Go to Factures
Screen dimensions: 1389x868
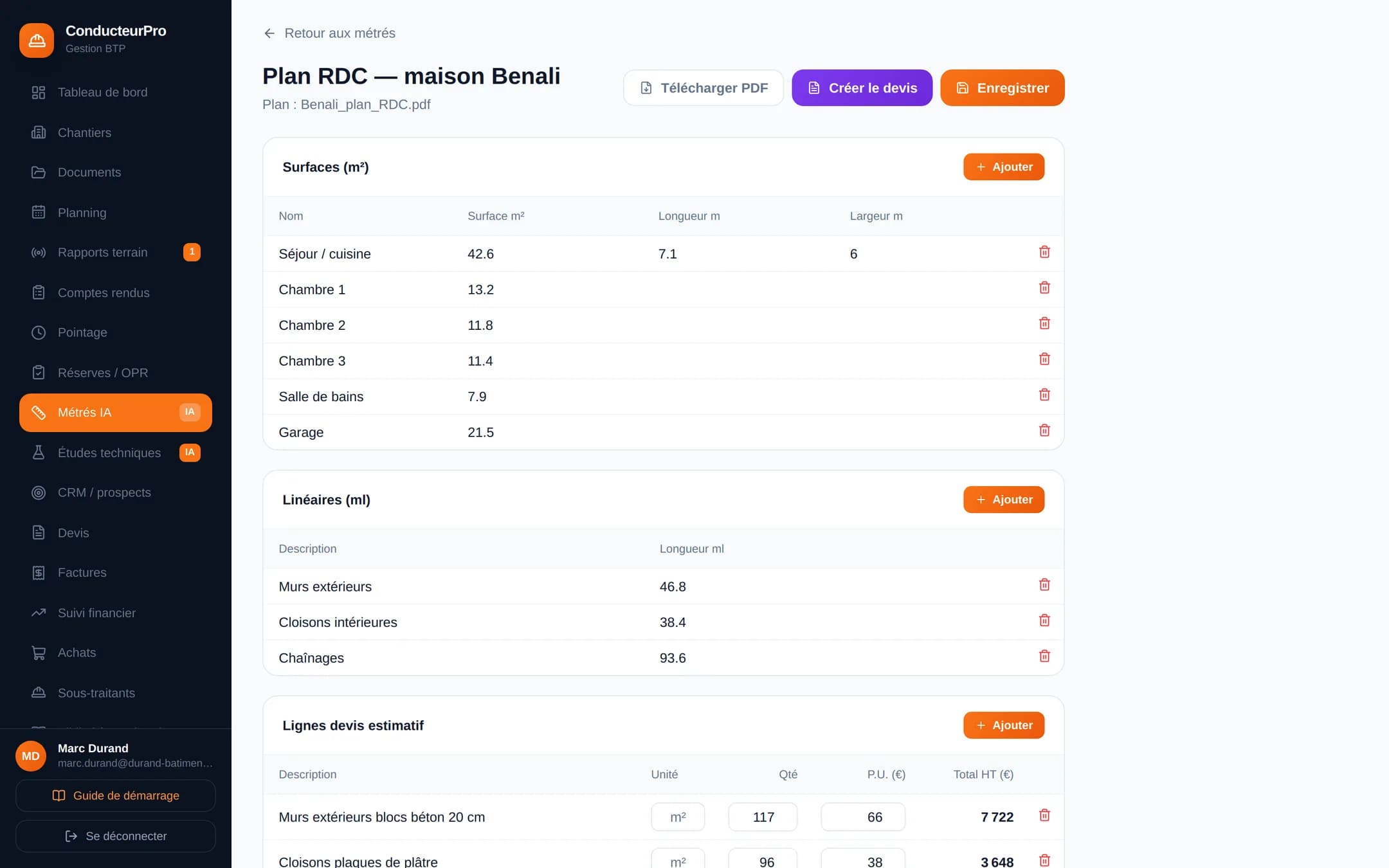[116, 573]
